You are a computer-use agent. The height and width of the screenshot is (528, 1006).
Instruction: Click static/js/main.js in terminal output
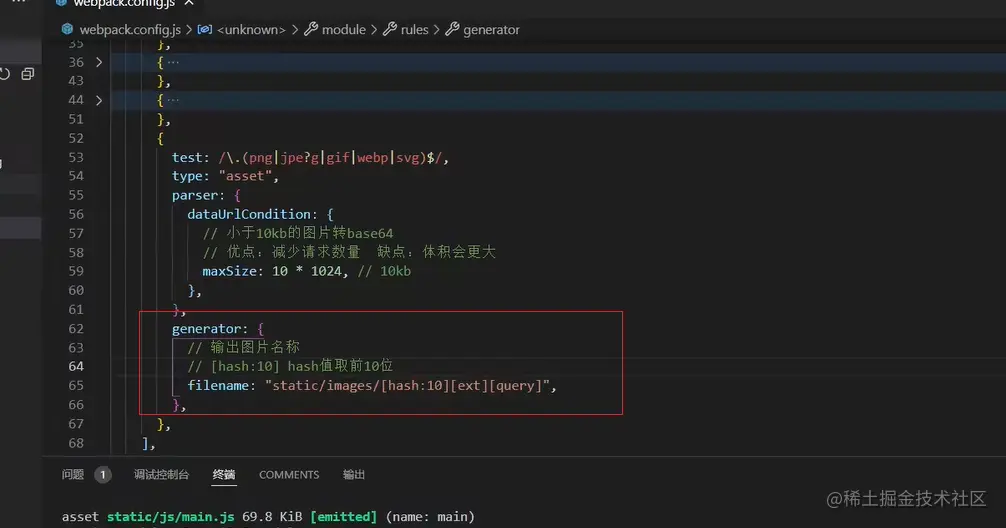(x=170, y=517)
